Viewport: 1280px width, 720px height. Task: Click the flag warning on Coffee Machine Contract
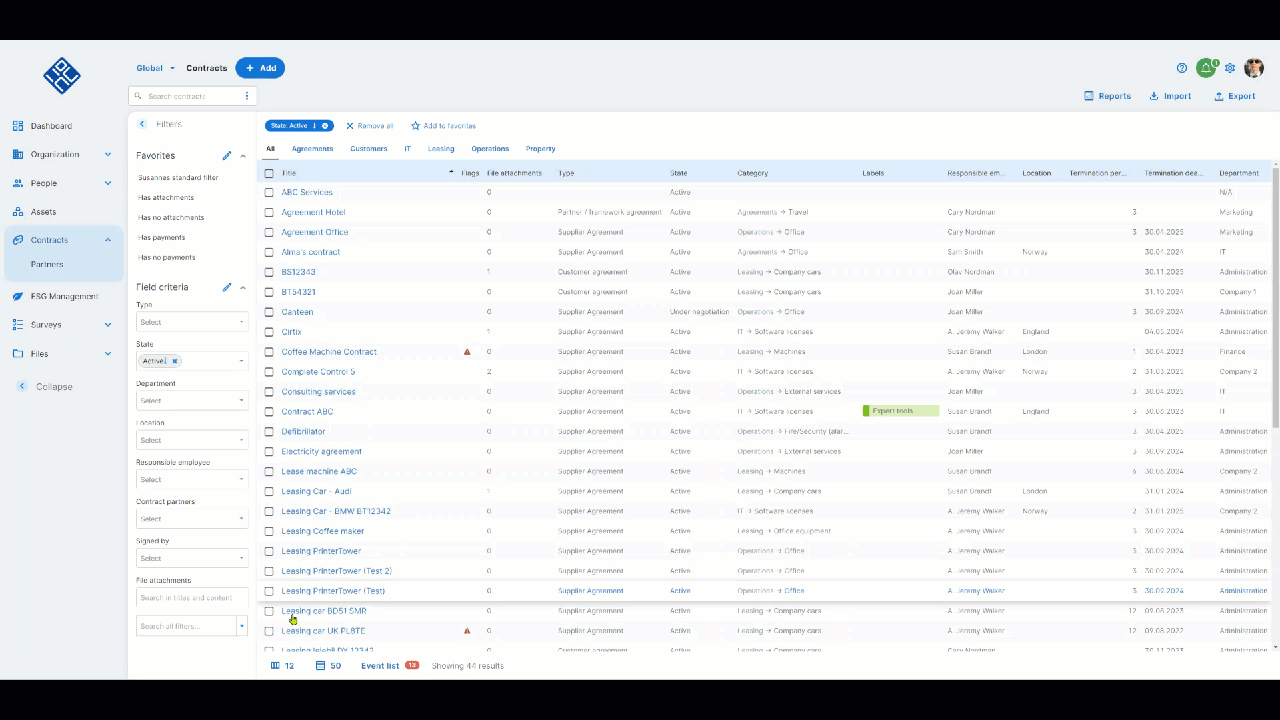(x=467, y=352)
